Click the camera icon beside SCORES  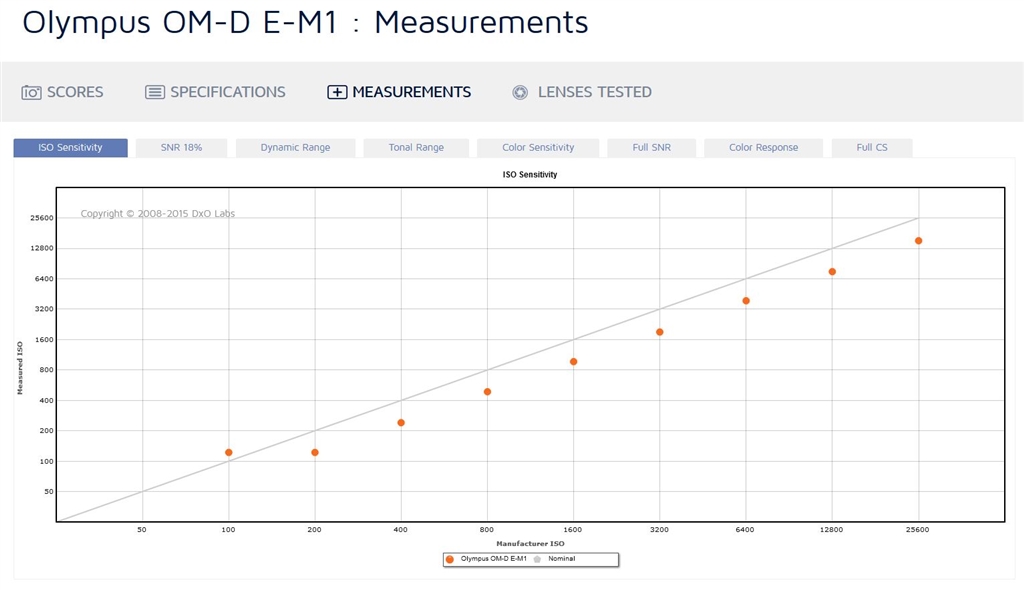point(31,93)
